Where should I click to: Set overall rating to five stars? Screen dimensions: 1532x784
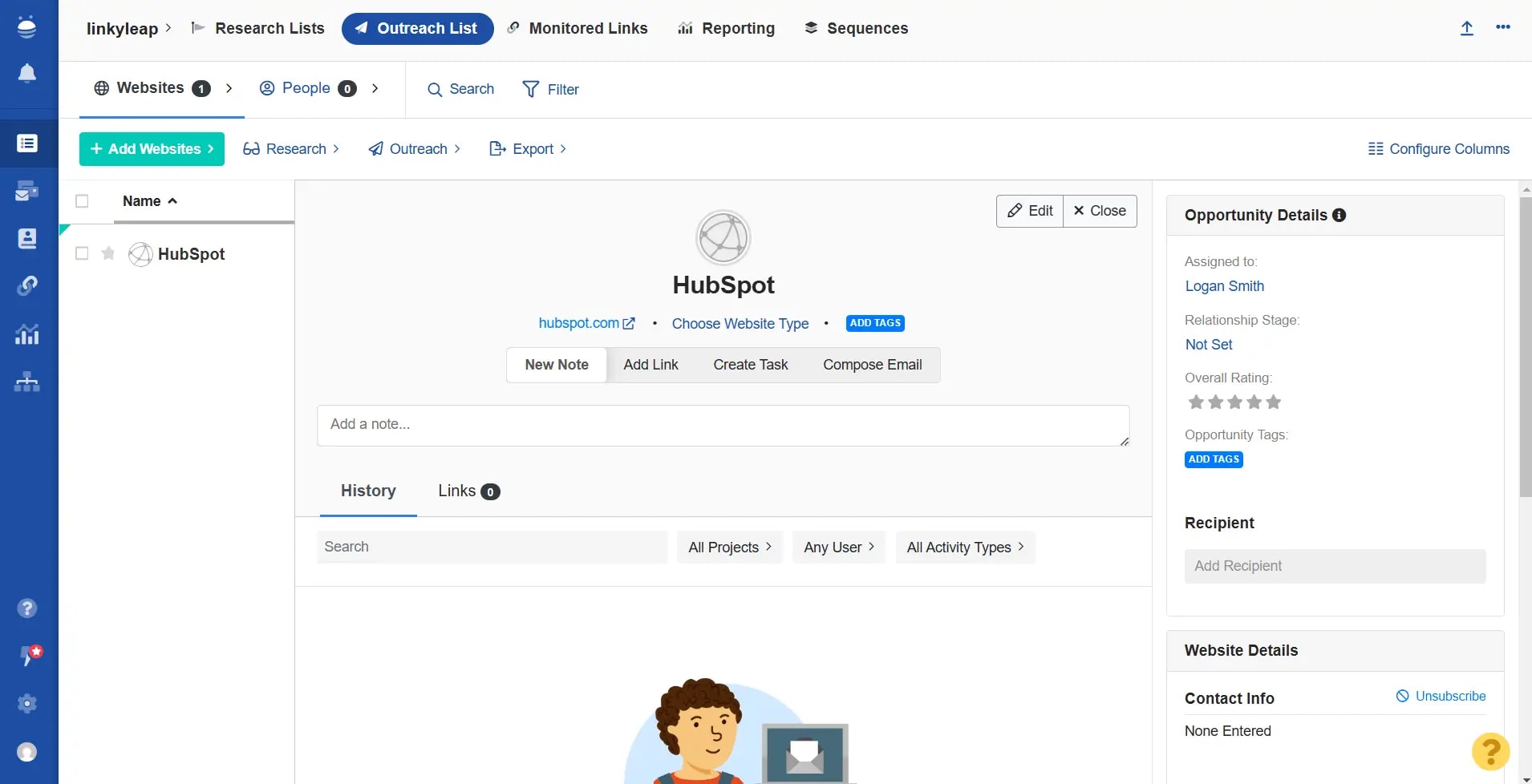tap(1273, 402)
